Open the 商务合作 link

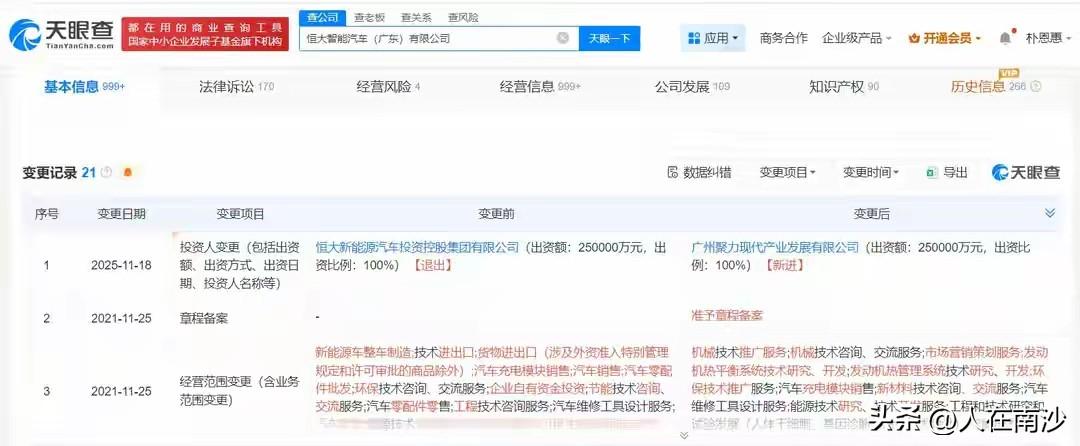pos(783,38)
